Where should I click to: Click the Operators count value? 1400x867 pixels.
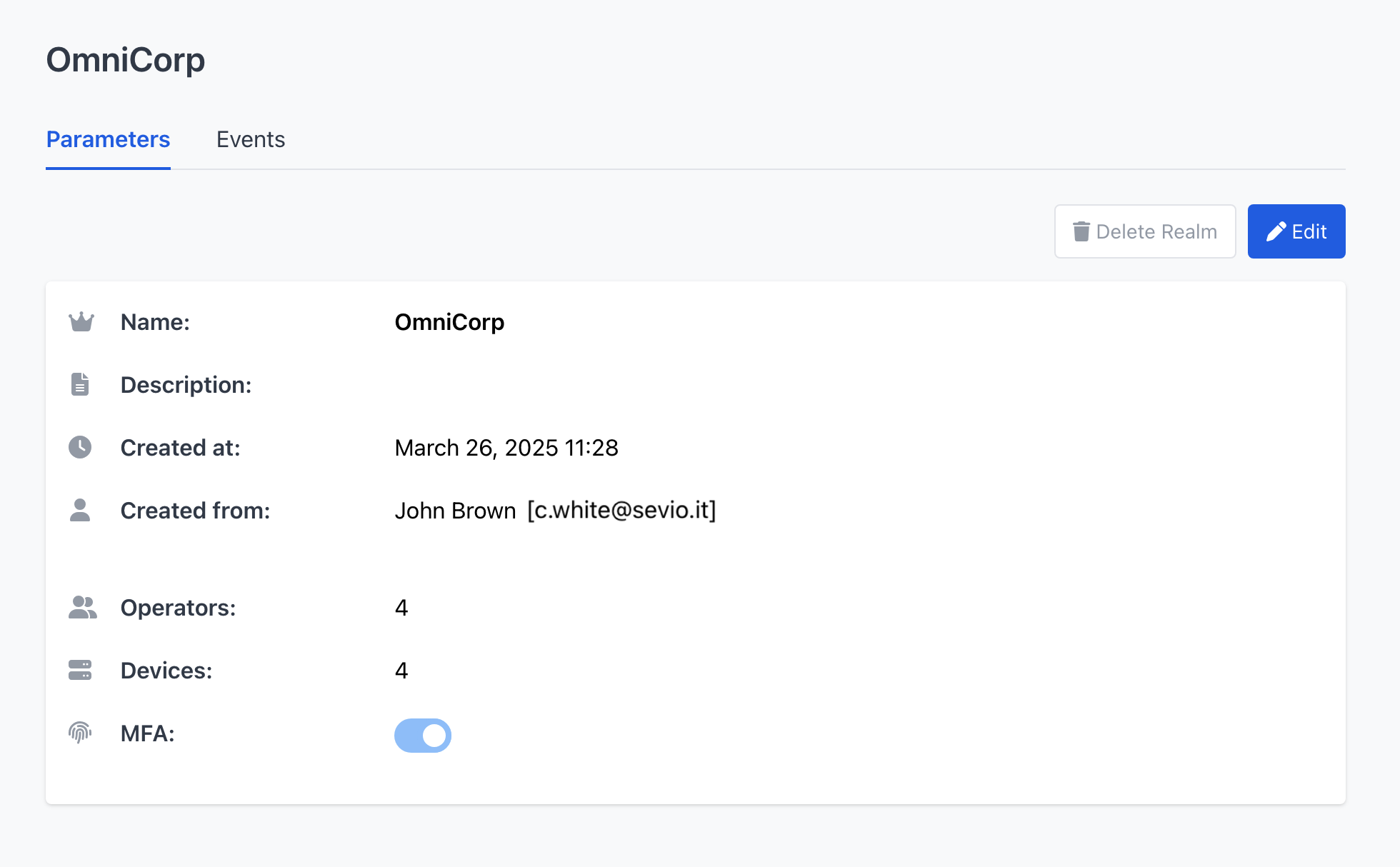tap(401, 608)
